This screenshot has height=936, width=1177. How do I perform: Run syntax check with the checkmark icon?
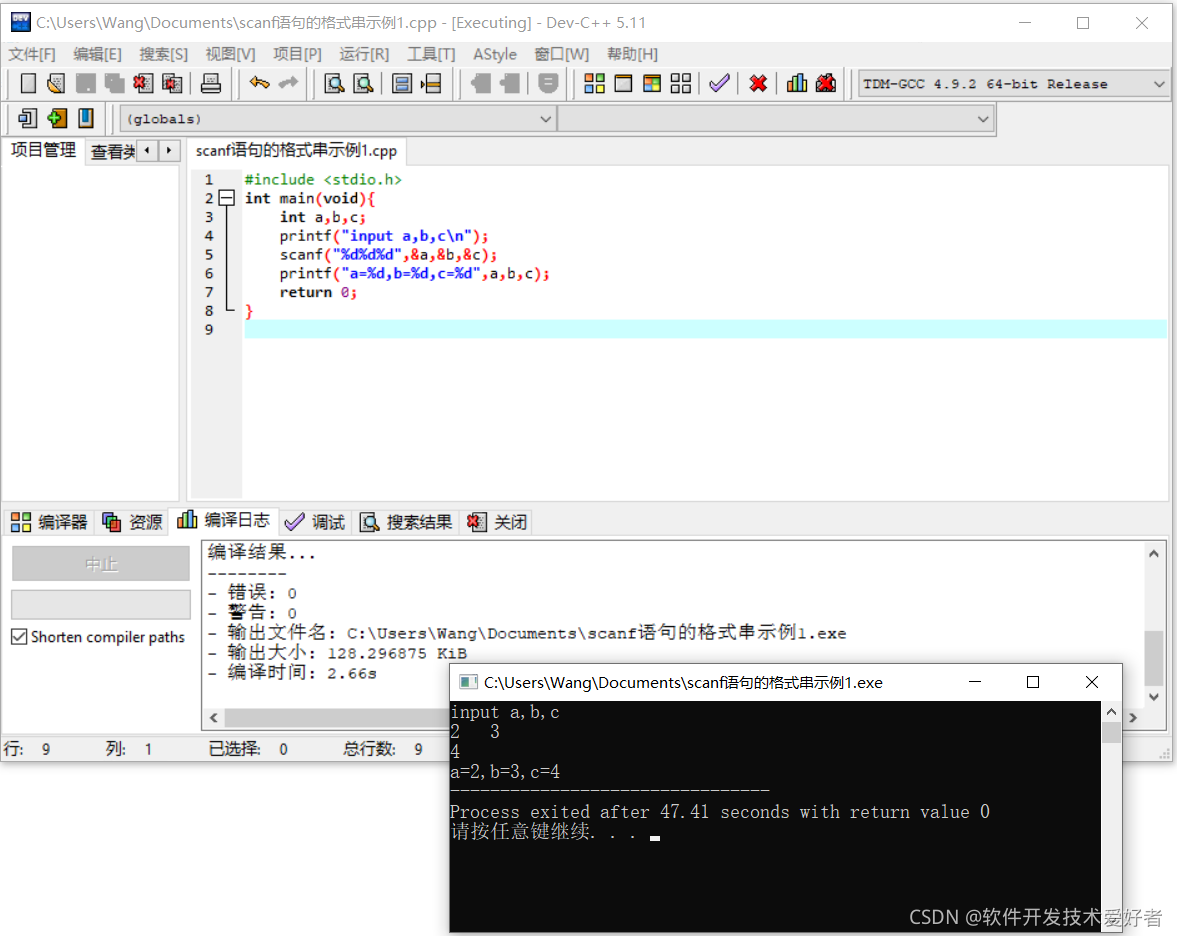click(x=719, y=83)
